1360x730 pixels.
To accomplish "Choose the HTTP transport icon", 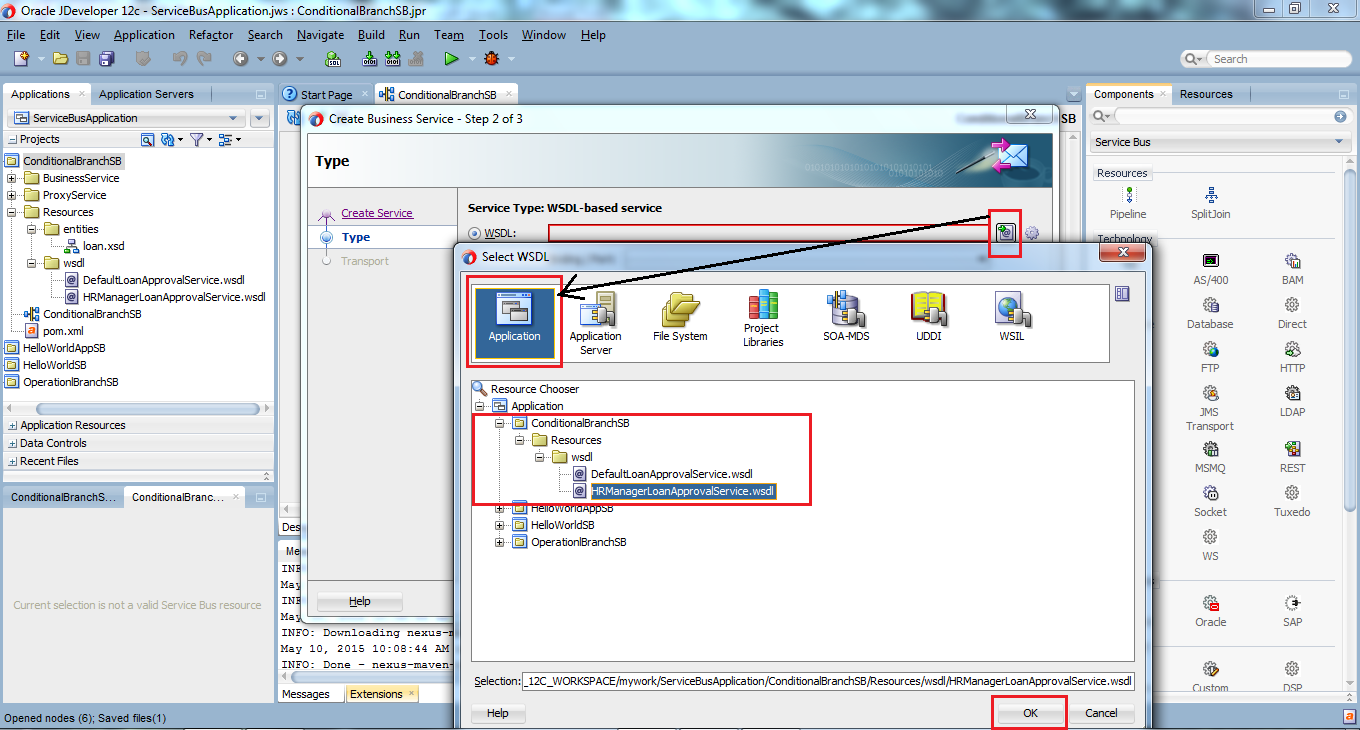I will pos(1292,356).
